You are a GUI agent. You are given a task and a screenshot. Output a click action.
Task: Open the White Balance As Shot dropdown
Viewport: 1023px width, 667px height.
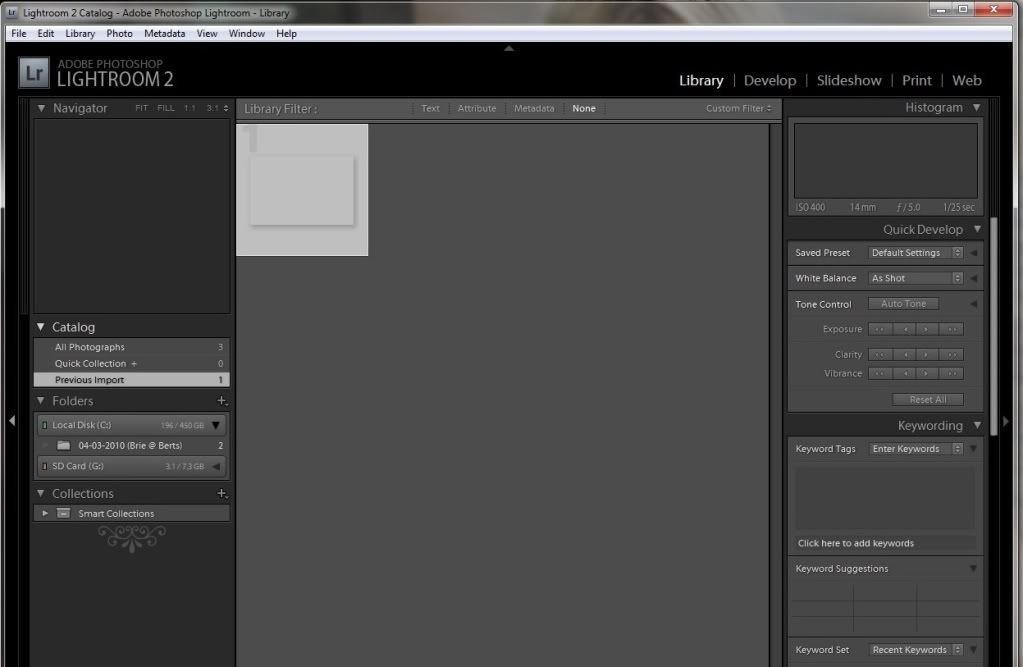pyautogui.click(x=915, y=278)
